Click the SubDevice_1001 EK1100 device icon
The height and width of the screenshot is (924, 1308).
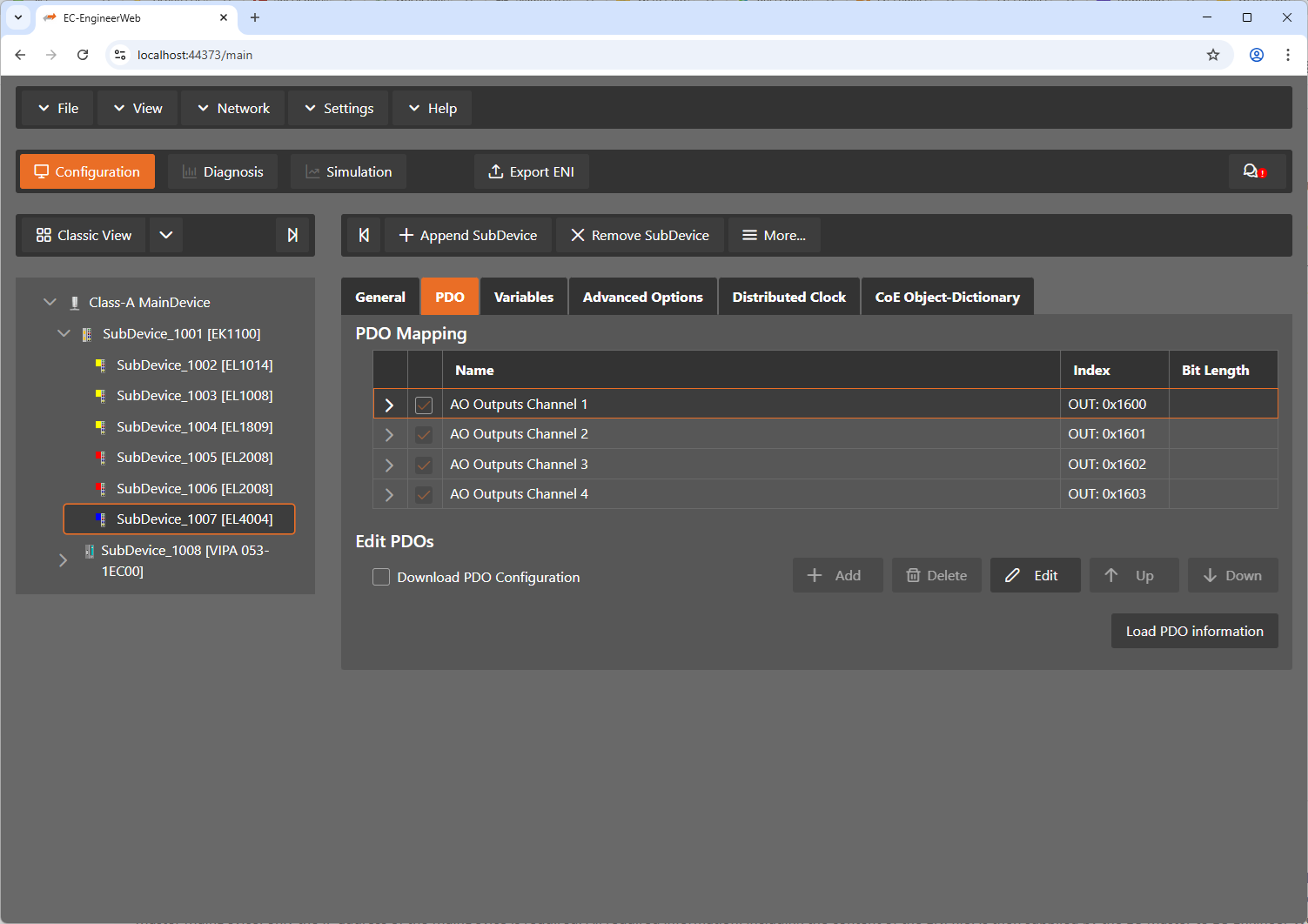87,334
